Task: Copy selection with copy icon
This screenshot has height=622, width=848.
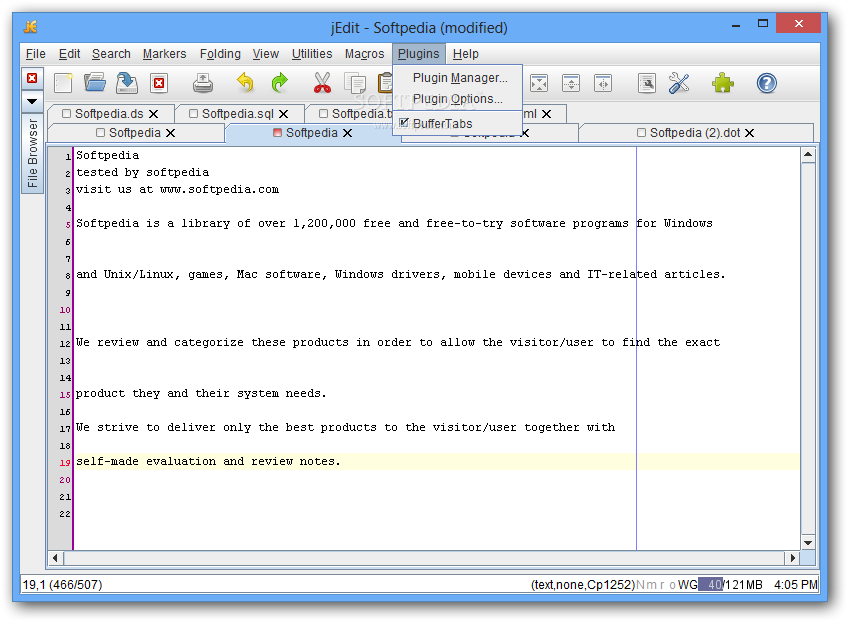Action: [x=355, y=83]
